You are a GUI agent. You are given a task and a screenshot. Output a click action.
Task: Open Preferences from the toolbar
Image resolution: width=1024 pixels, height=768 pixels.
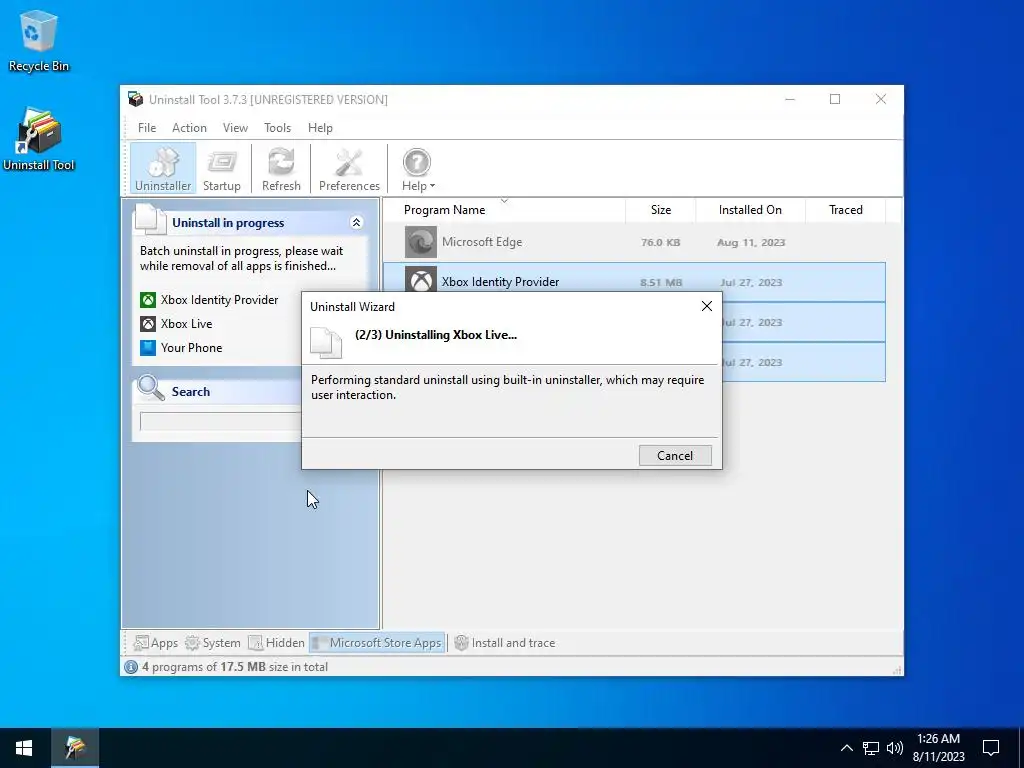[349, 168]
